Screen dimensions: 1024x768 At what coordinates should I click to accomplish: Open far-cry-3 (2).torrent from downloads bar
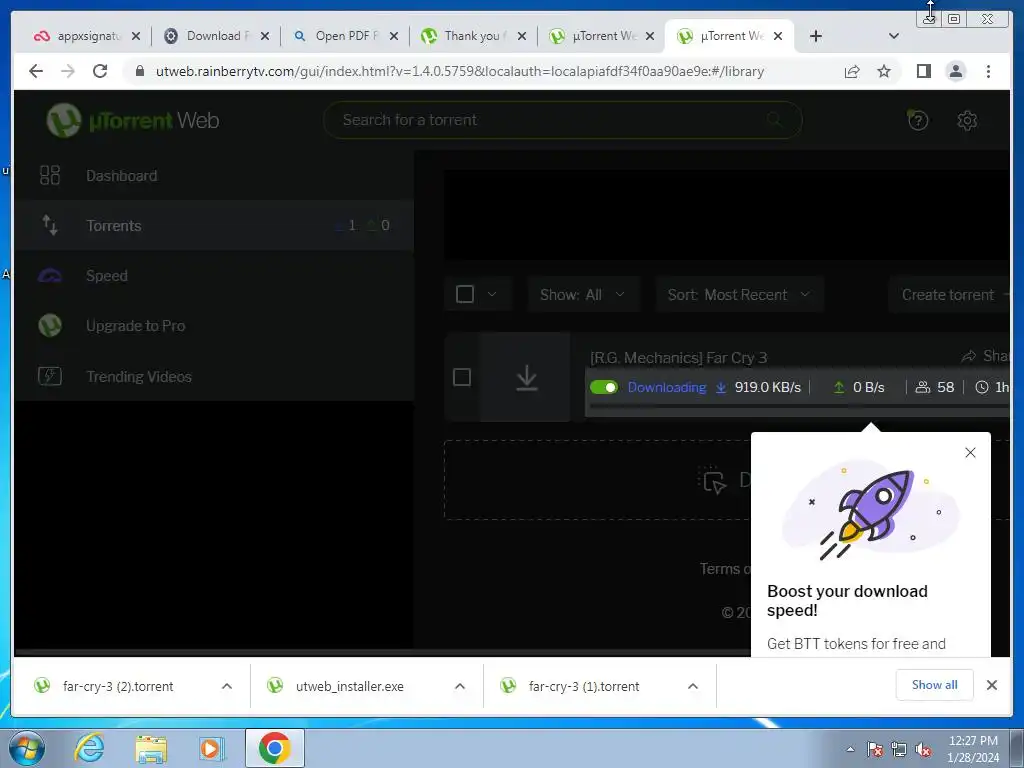(118, 686)
